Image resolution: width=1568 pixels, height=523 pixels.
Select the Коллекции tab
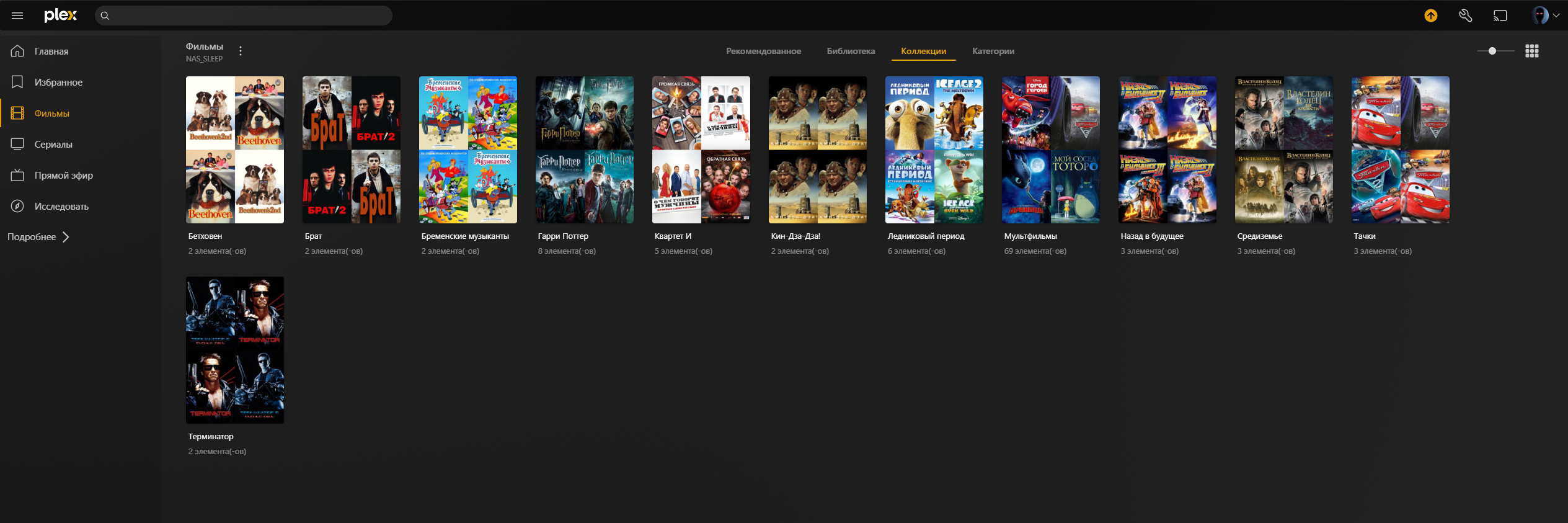coord(923,51)
